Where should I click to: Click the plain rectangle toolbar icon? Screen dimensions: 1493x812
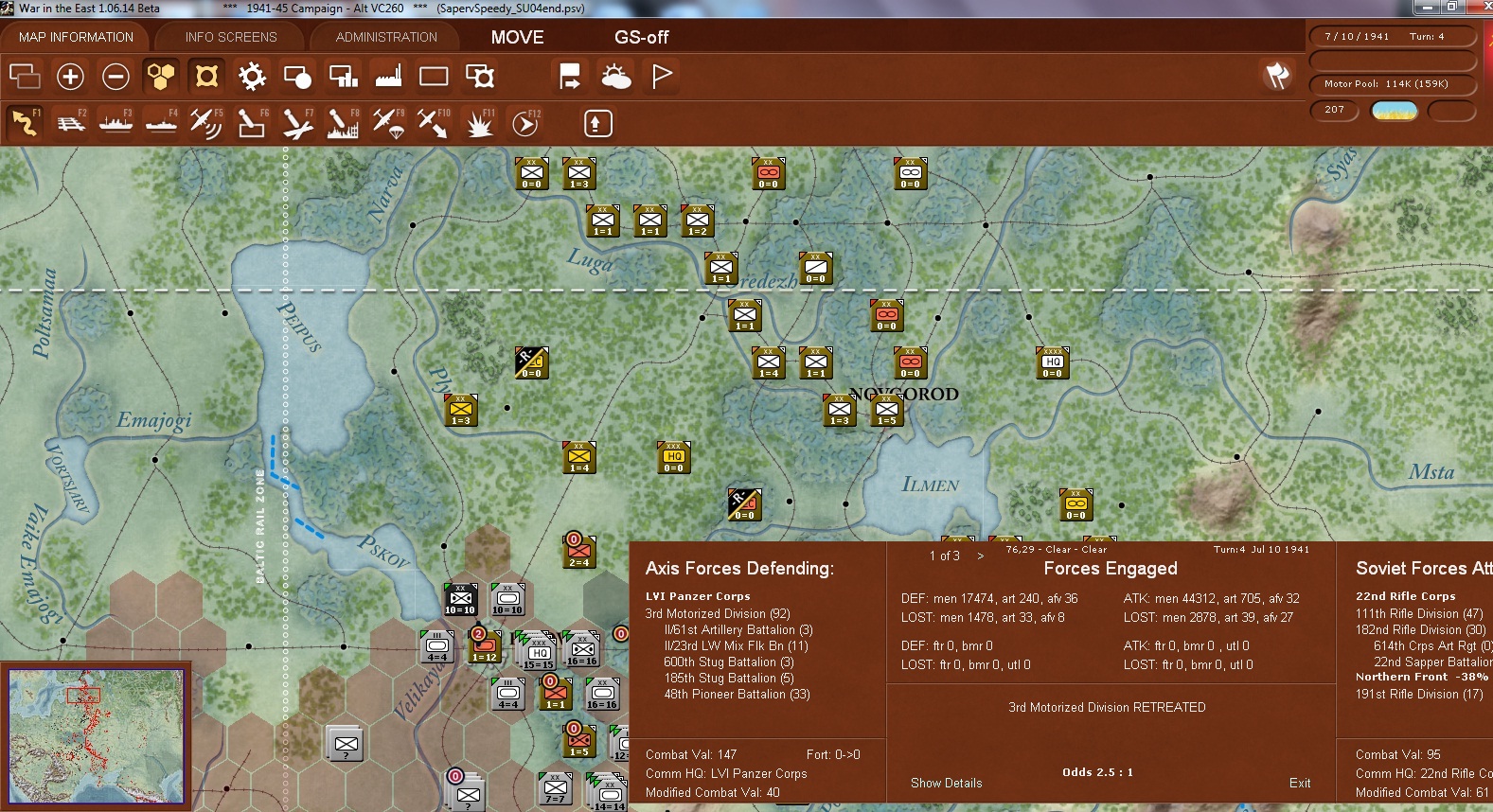pyautogui.click(x=434, y=76)
